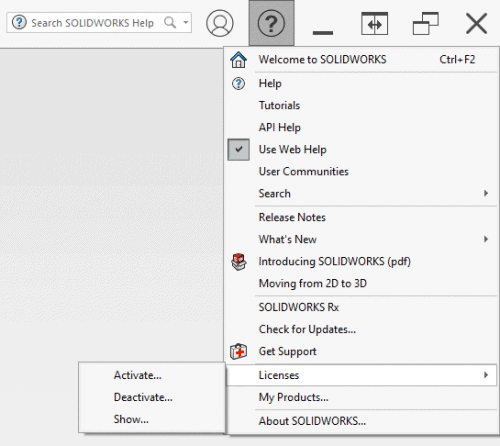The height and width of the screenshot is (446, 500).
Task: Close the SOLIDWORKS window
Action: point(477,23)
